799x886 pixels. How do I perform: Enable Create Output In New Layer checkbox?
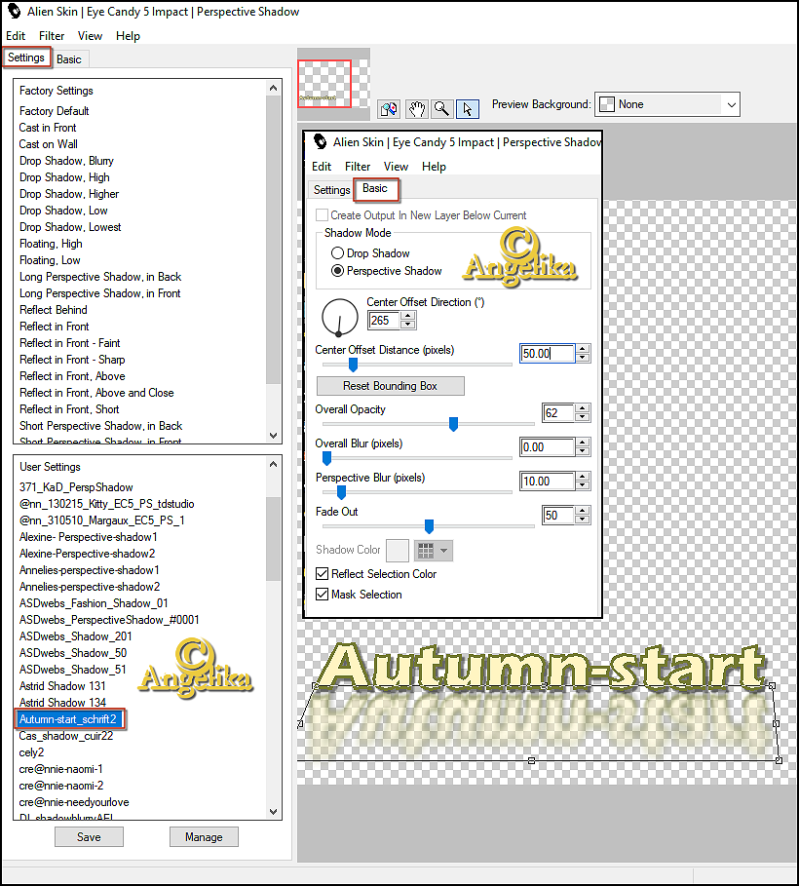coord(322,215)
